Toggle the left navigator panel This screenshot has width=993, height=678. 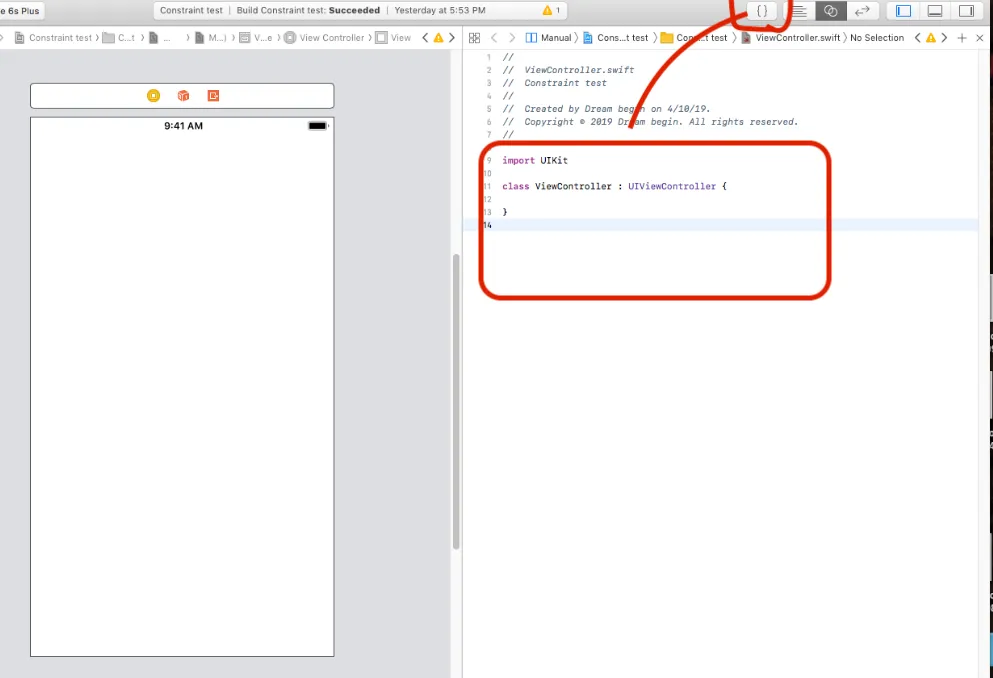point(903,11)
